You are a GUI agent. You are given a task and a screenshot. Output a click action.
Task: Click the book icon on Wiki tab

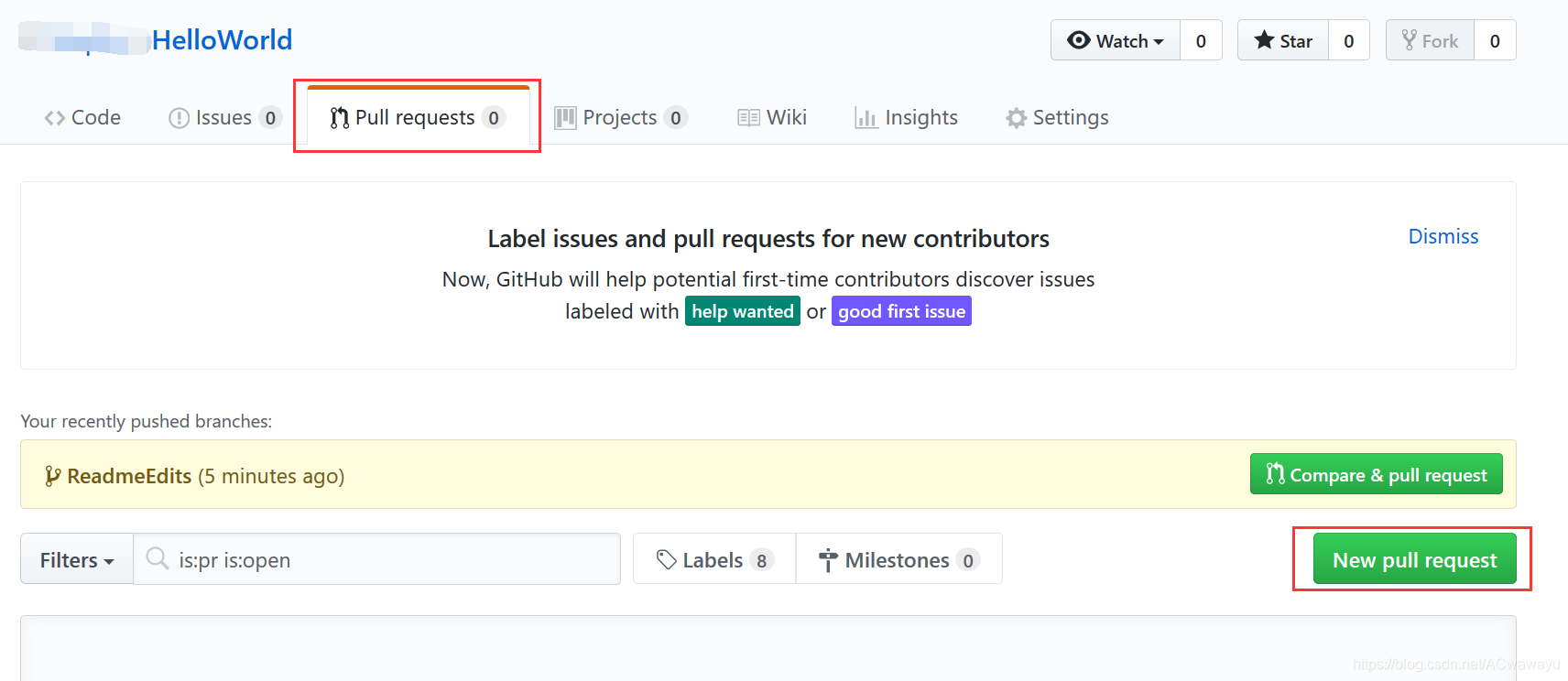(748, 118)
